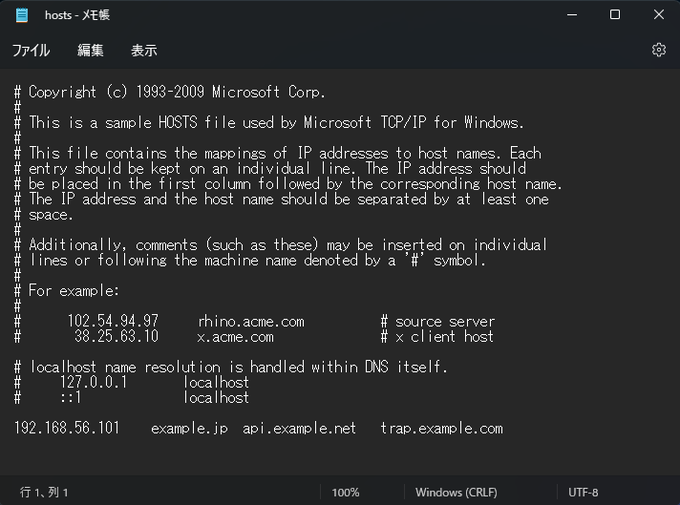This screenshot has width=680, height=505.
Task: Click the Copyright Microsoft Corp. line
Action: (169, 92)
